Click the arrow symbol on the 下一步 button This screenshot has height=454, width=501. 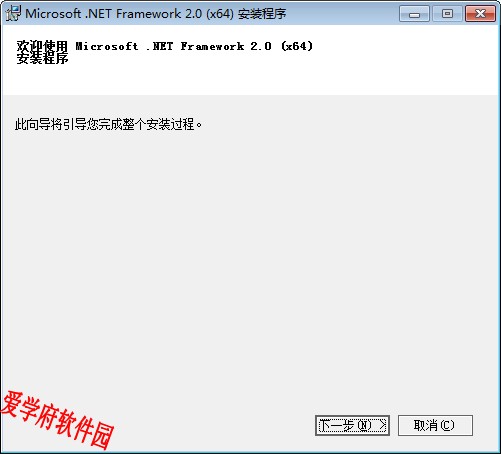[x=382, y=425]
